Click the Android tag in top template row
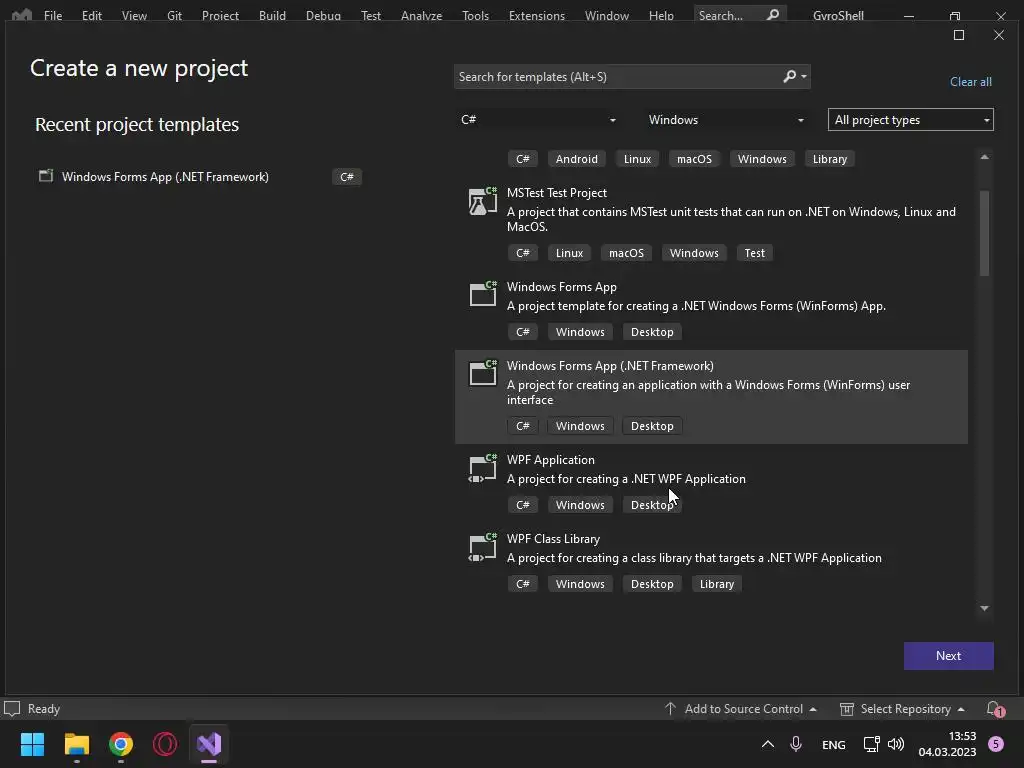The height and width of the screenshot is (768, 1024). pyautogui.click(x=576, y=159)
